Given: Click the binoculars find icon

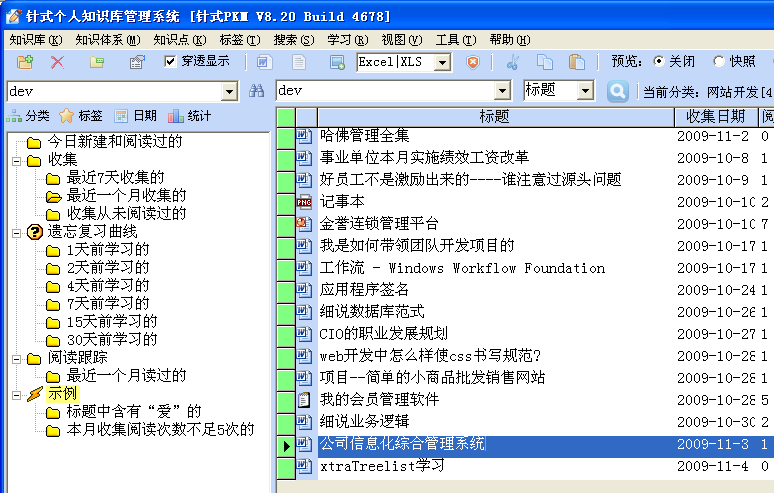Looking at the screenshot, I should (257, 91).
